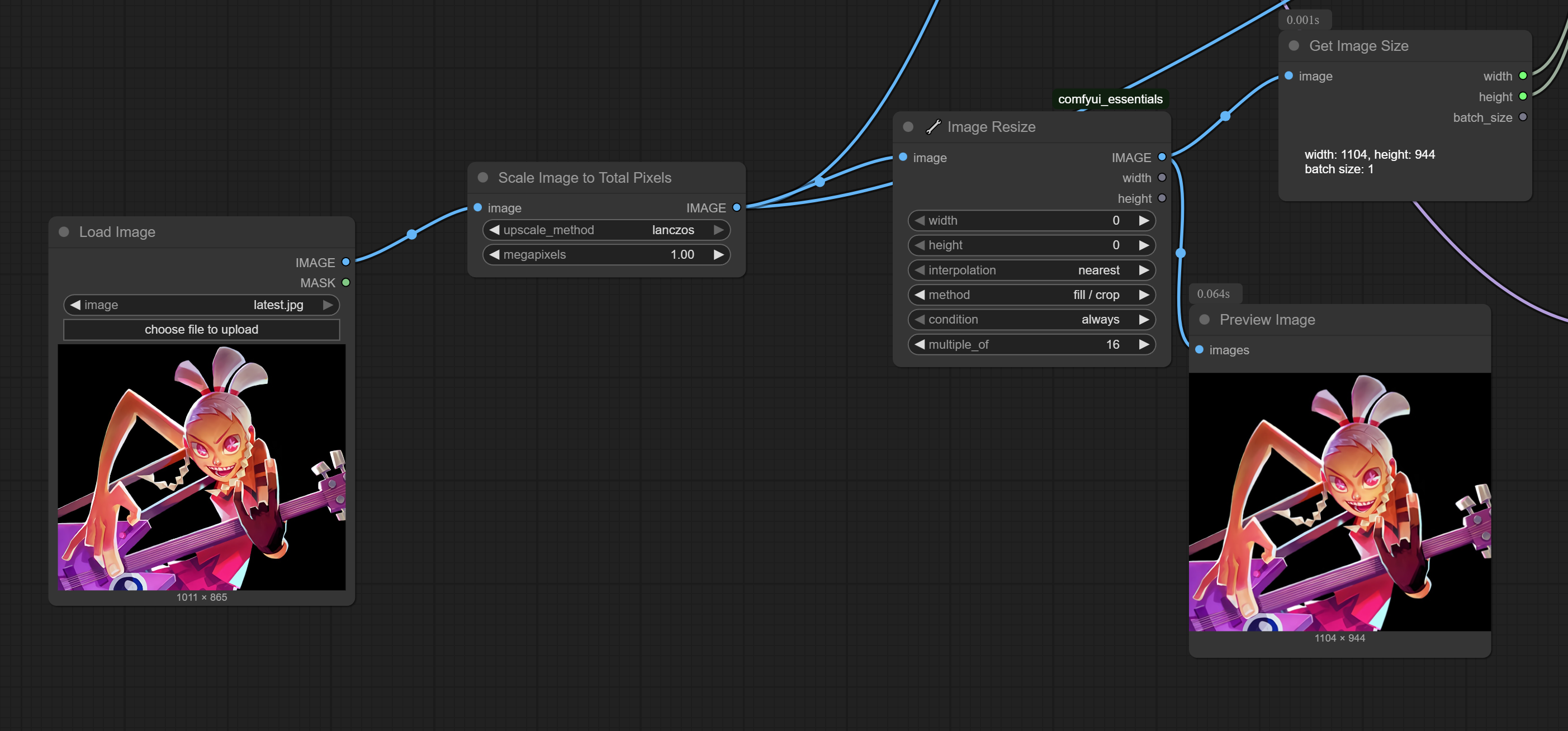Screen dimensions: 1568x731
Task: Click the image input socket of Image Resize
Action: pyautogui.click(x=903, y=157)
